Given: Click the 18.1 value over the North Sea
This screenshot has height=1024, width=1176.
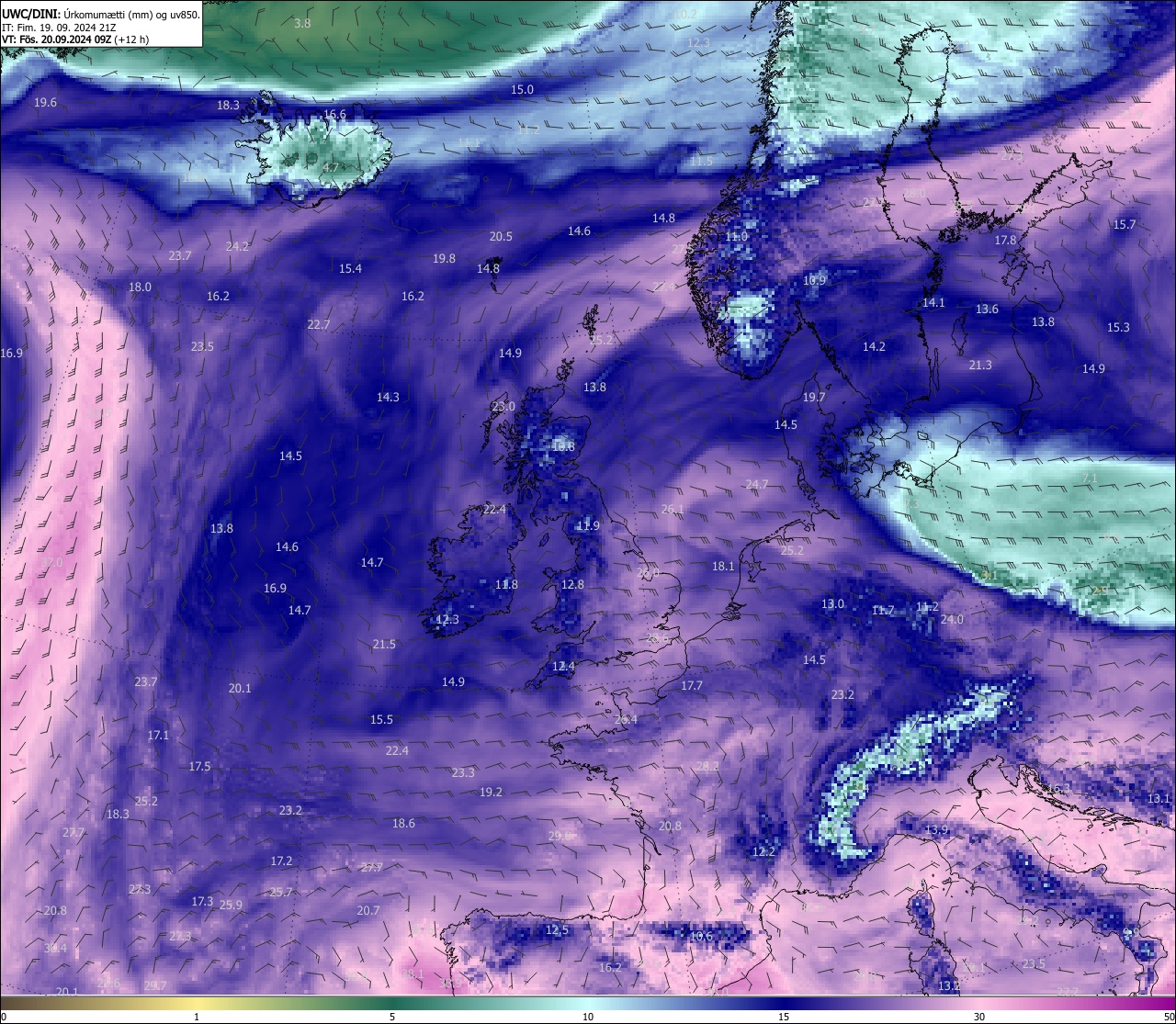Looking at the screenshot, I should tap(723, 566).
